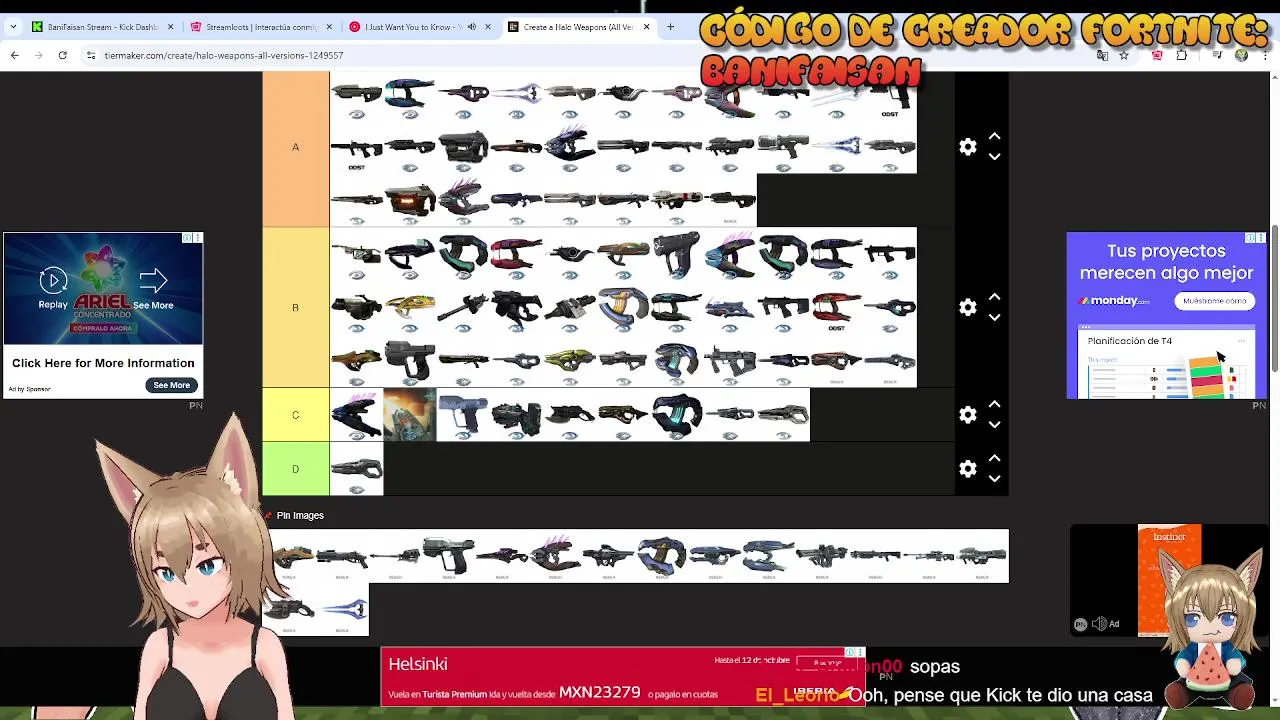The height and width of the screenshot is (720, 1280).
Task: Close the Streamloots tab
Action: [x=329, y=27]
